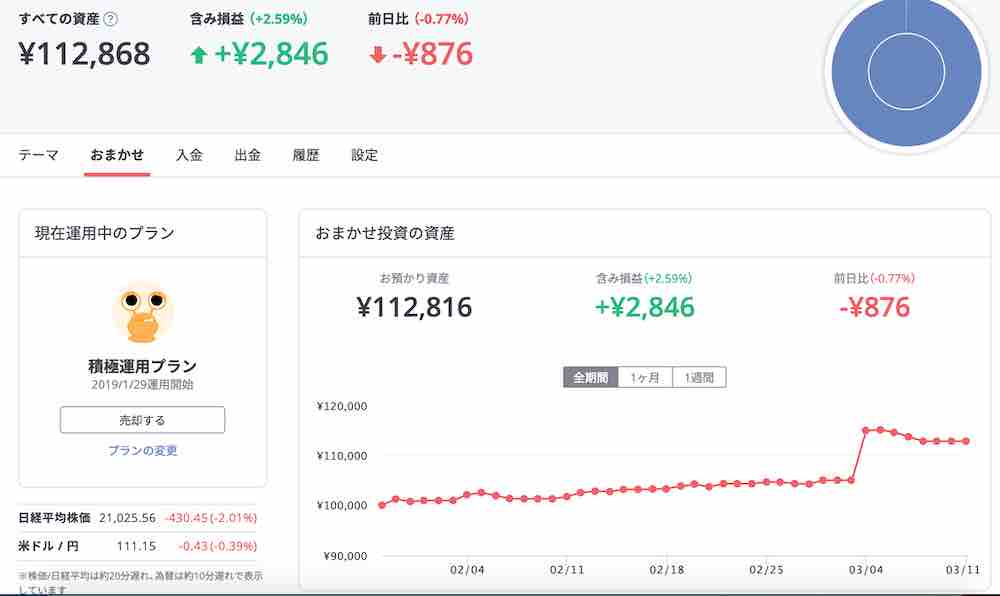Open the 出金 tab
This screenshot has height=596, width=1000.
click(247, 155)
